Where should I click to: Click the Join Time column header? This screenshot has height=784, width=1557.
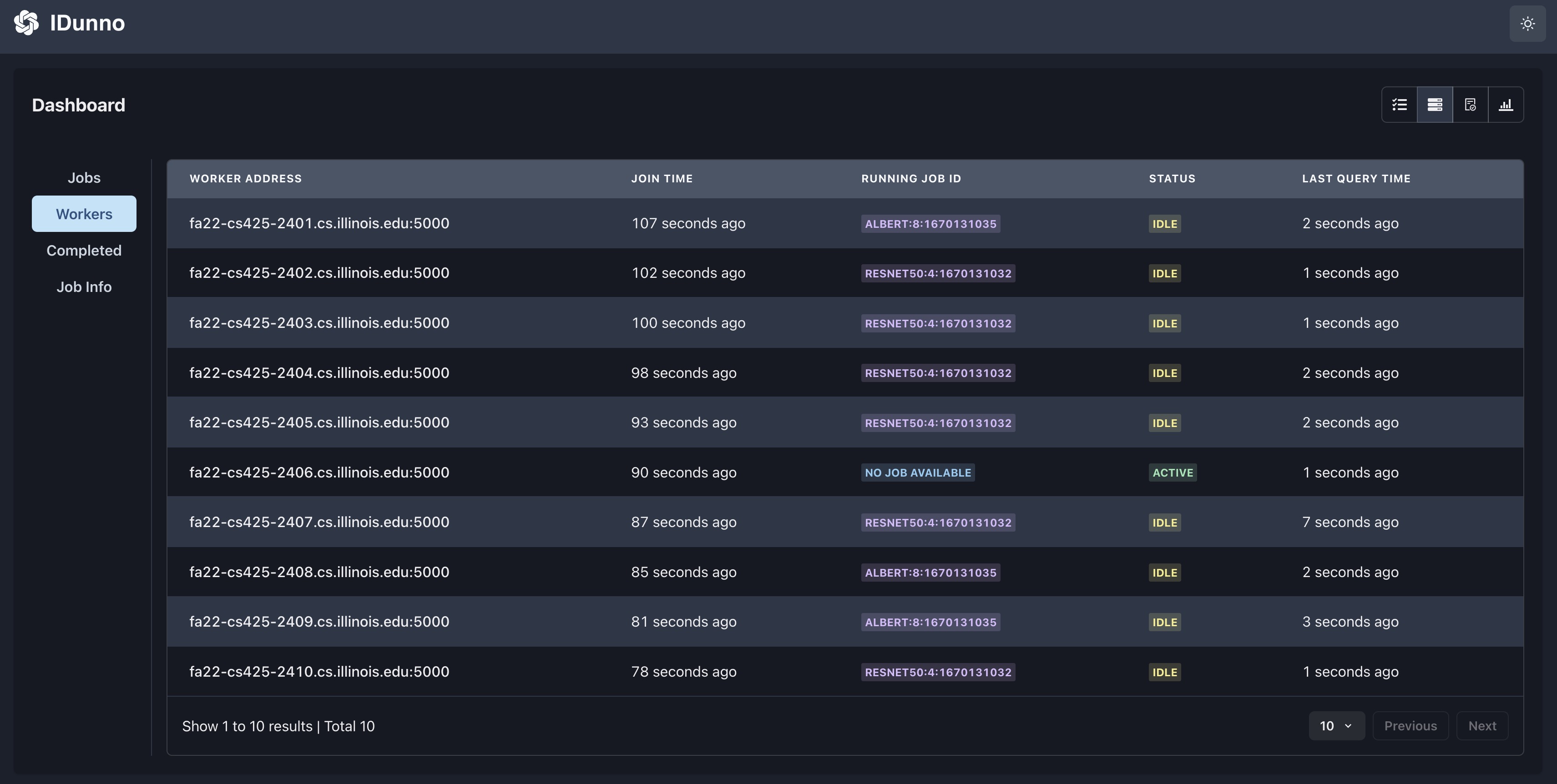pos(662,179)
